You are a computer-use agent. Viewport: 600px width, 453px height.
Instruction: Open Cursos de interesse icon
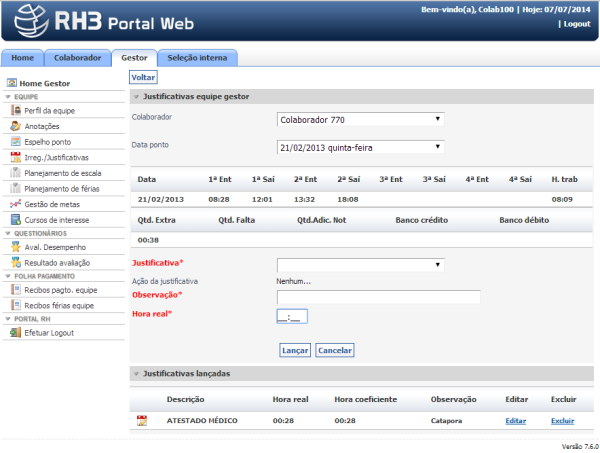point(16,219)
